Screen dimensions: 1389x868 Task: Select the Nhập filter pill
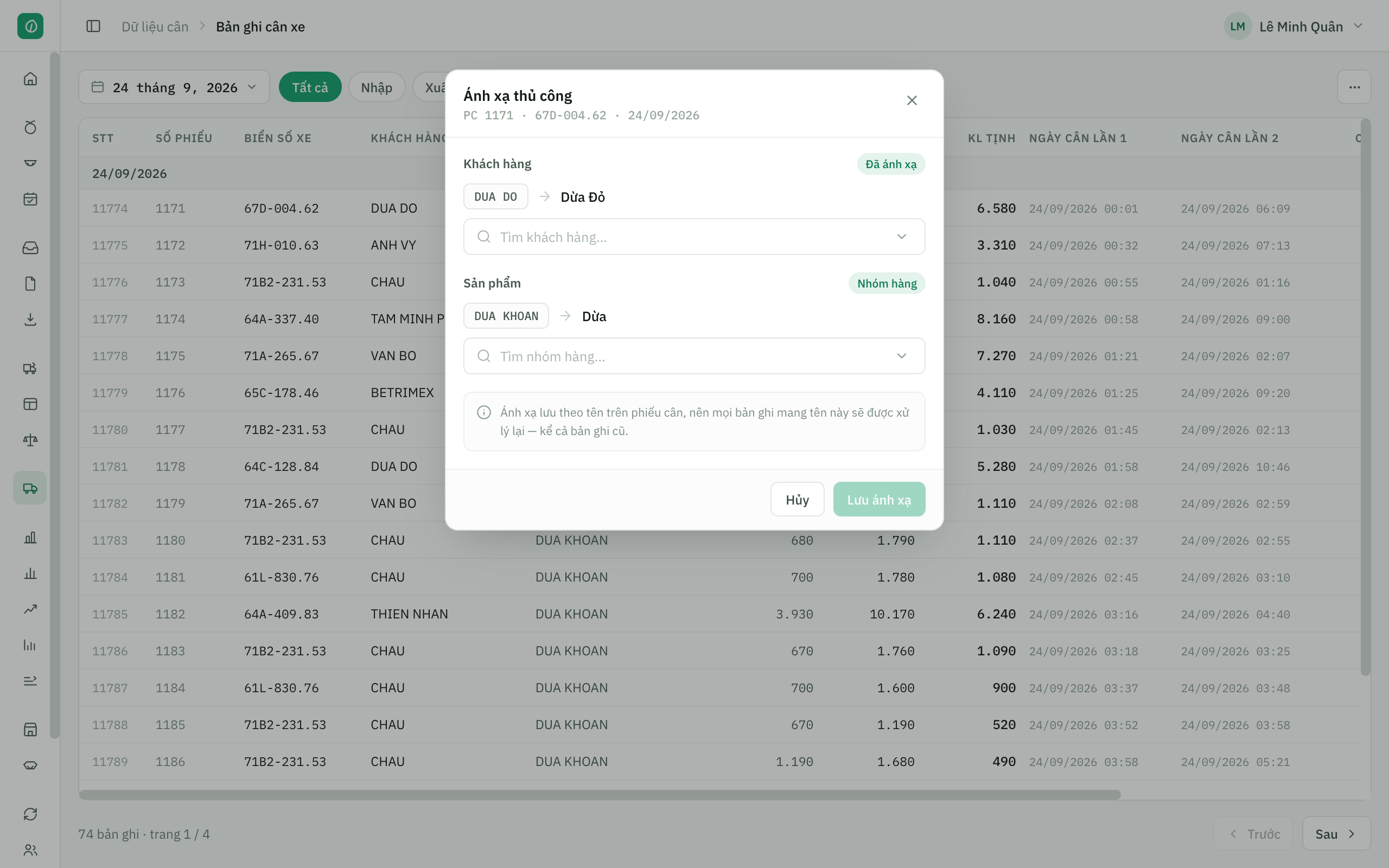[377, 87]
